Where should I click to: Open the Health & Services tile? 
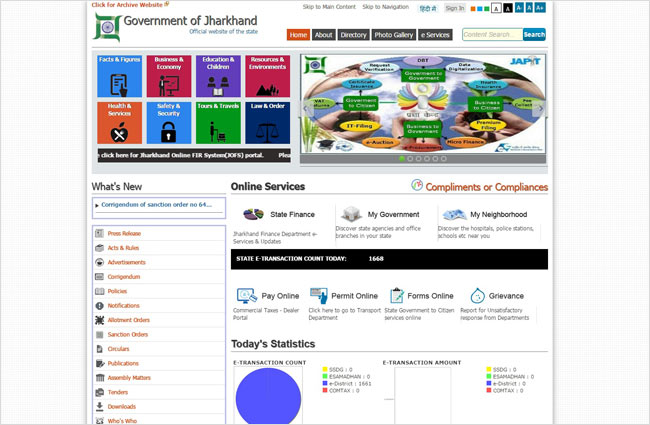(119, 122)
